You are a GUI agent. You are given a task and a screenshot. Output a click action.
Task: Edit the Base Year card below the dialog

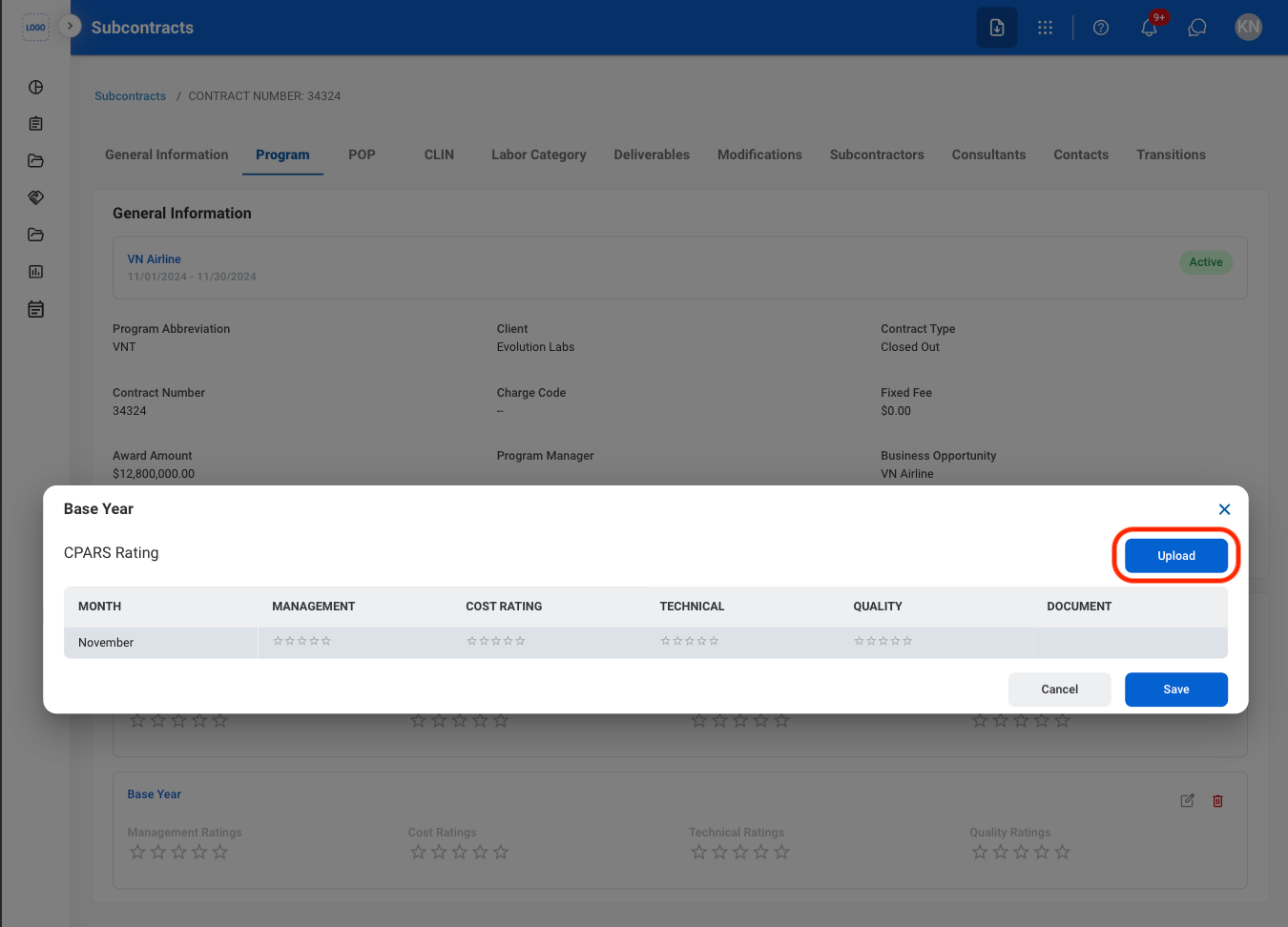click(x=1187, y=801)
